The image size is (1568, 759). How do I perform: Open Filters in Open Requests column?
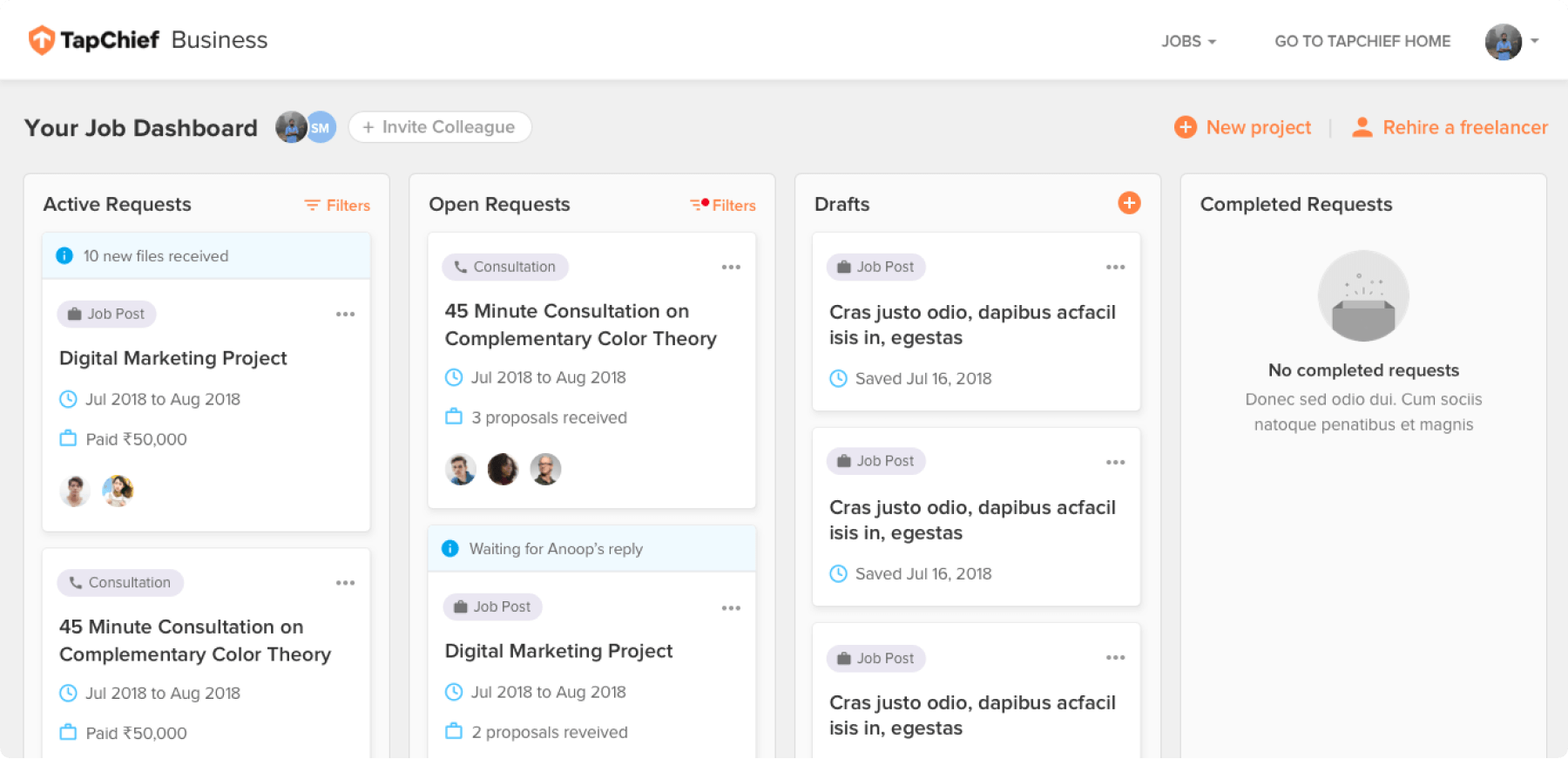(723, 206)
